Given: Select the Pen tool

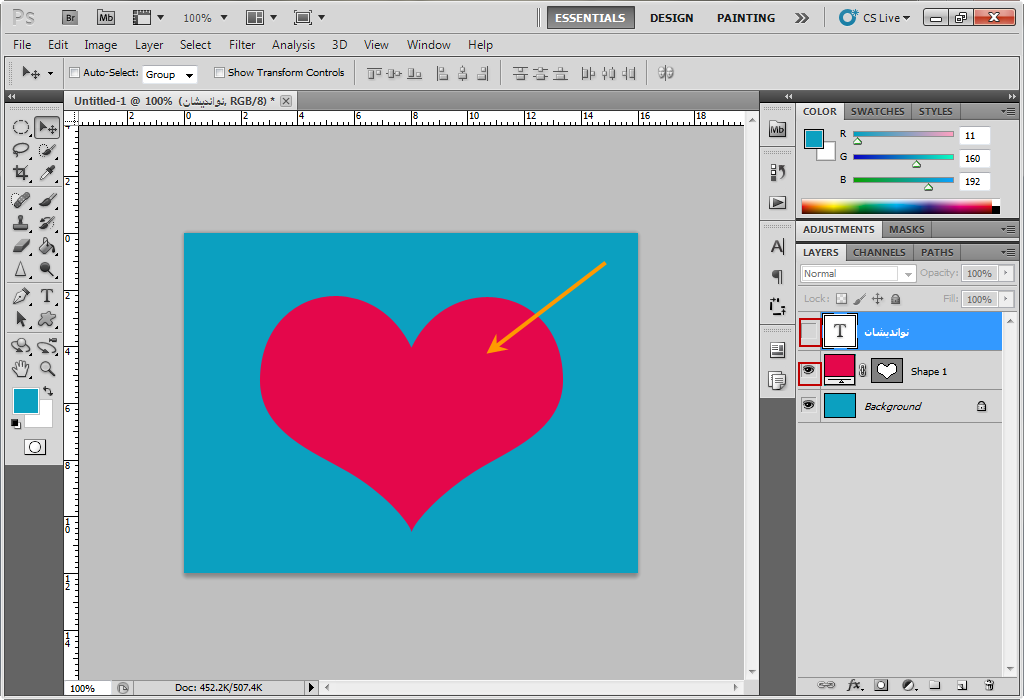Looking at the screenshot, I should [21, 296].
